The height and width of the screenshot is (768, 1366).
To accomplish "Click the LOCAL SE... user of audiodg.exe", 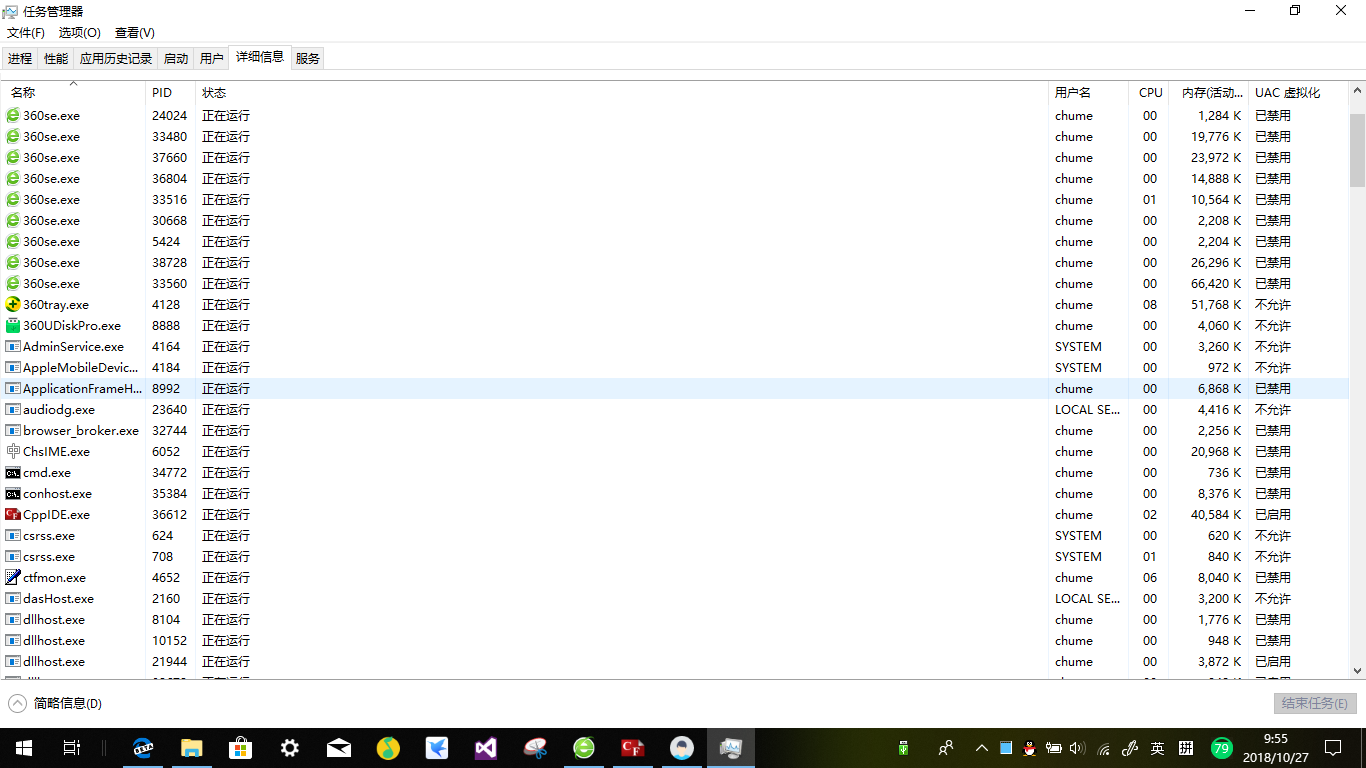I will click(1087, 409).
